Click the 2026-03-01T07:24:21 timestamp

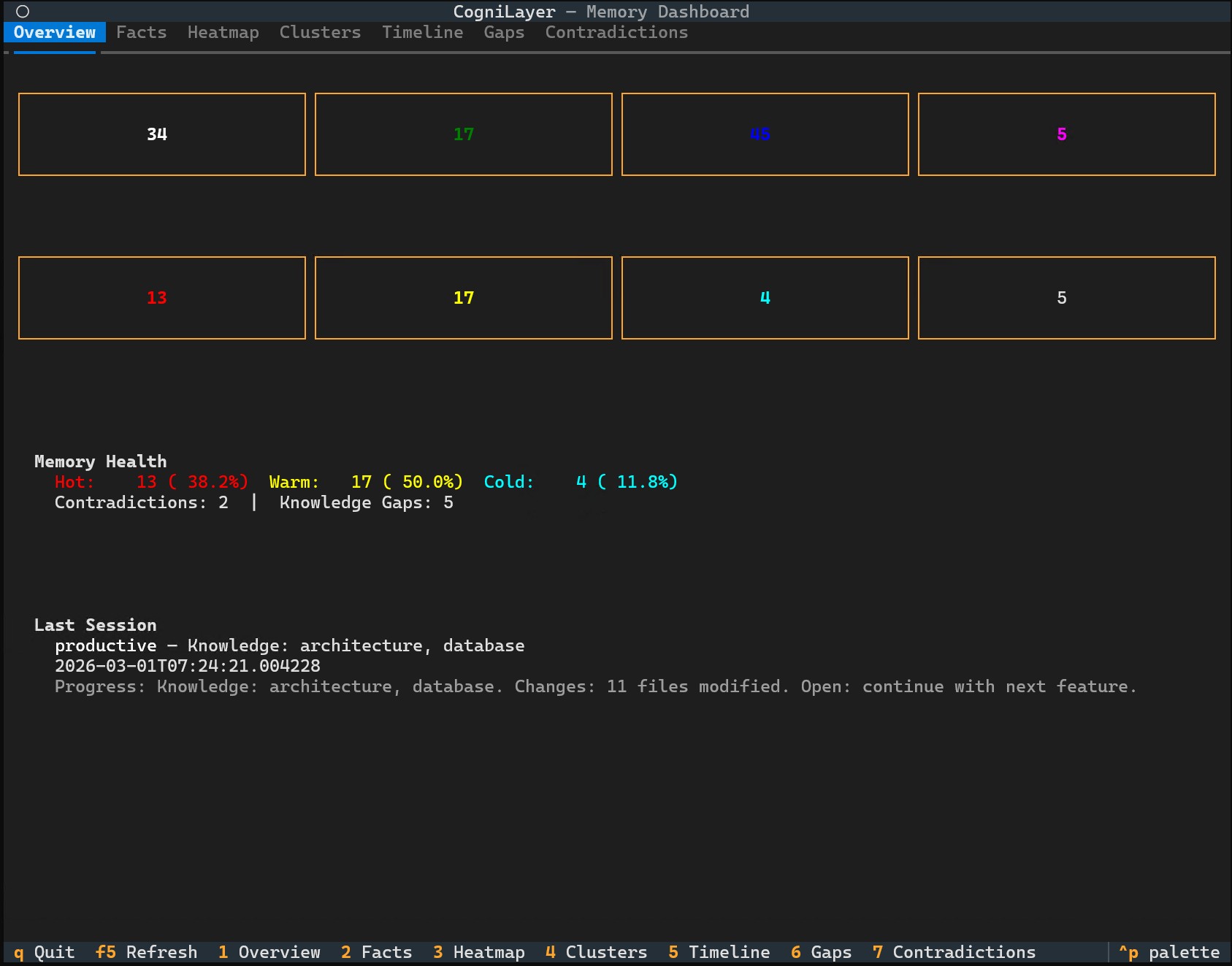click(188, 666)
